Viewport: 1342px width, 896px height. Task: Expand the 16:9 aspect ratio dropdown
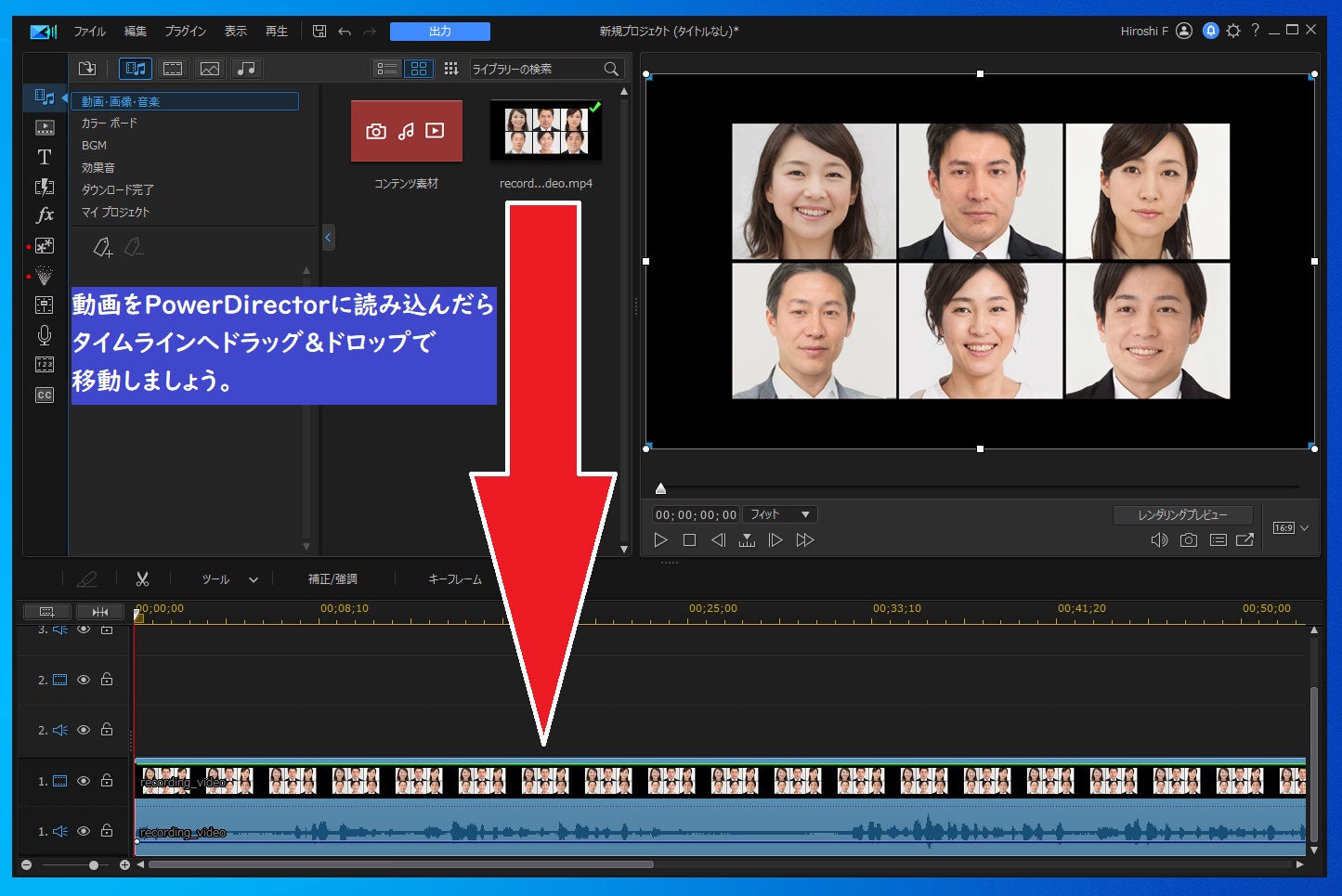click(1289, 526)
